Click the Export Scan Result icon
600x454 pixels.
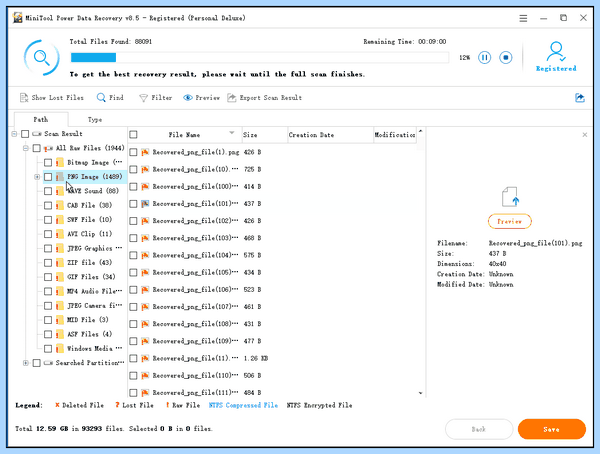232,98
